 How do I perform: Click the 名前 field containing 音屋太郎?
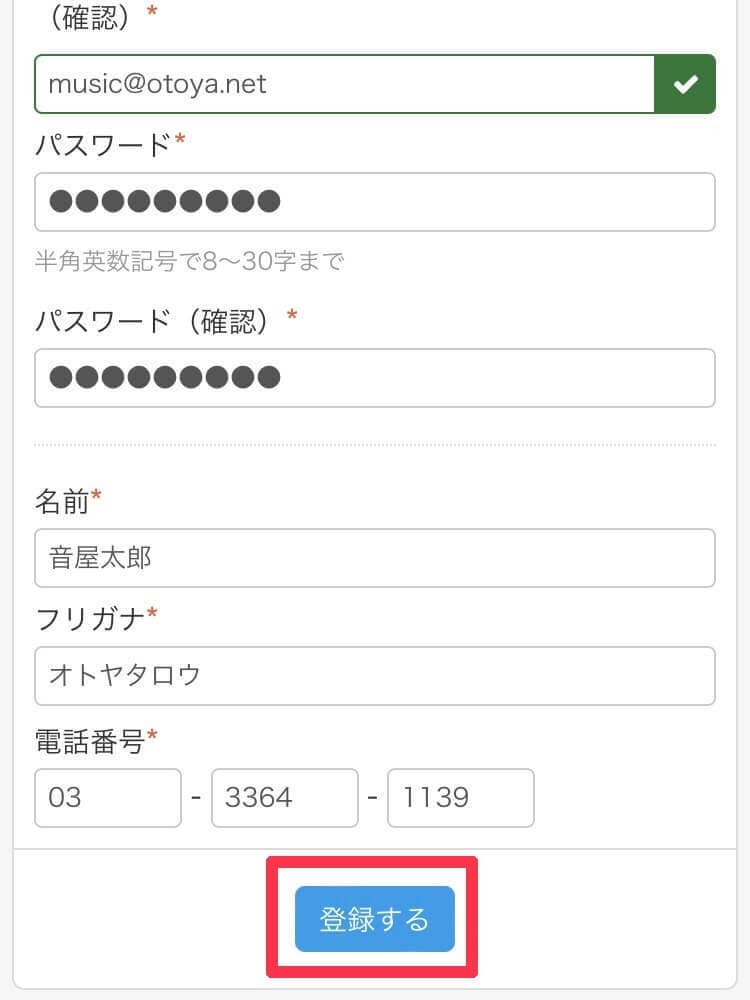point(374,558)
